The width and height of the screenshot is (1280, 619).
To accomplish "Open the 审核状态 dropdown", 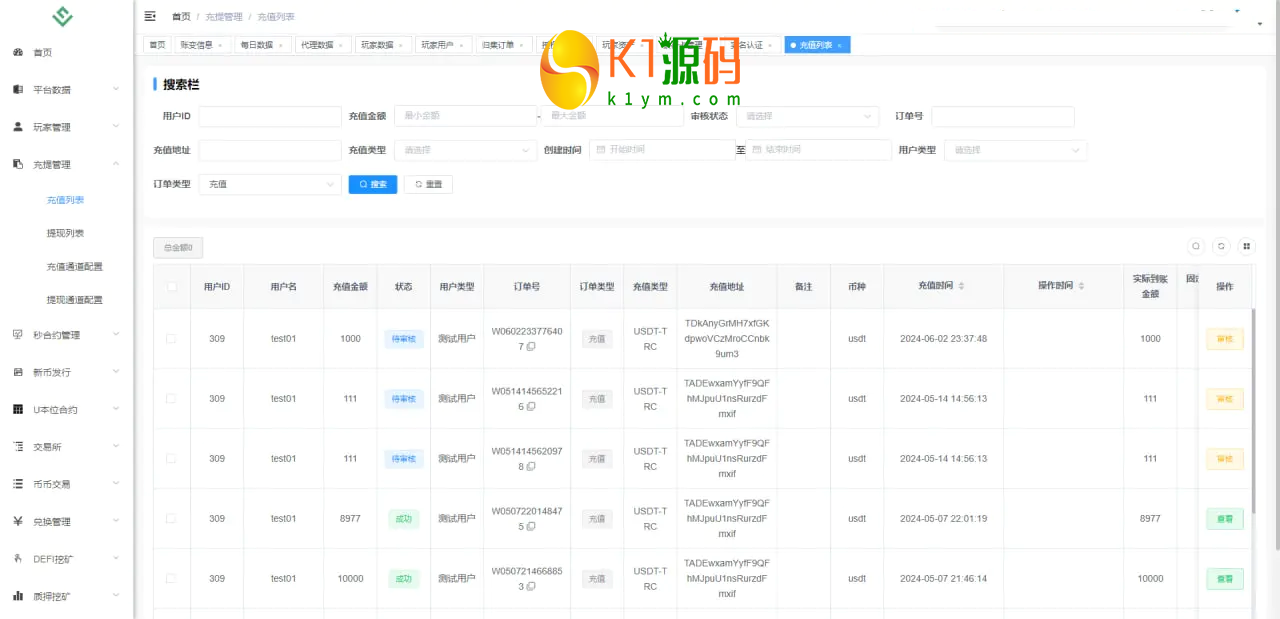I will tap(807, 116).
